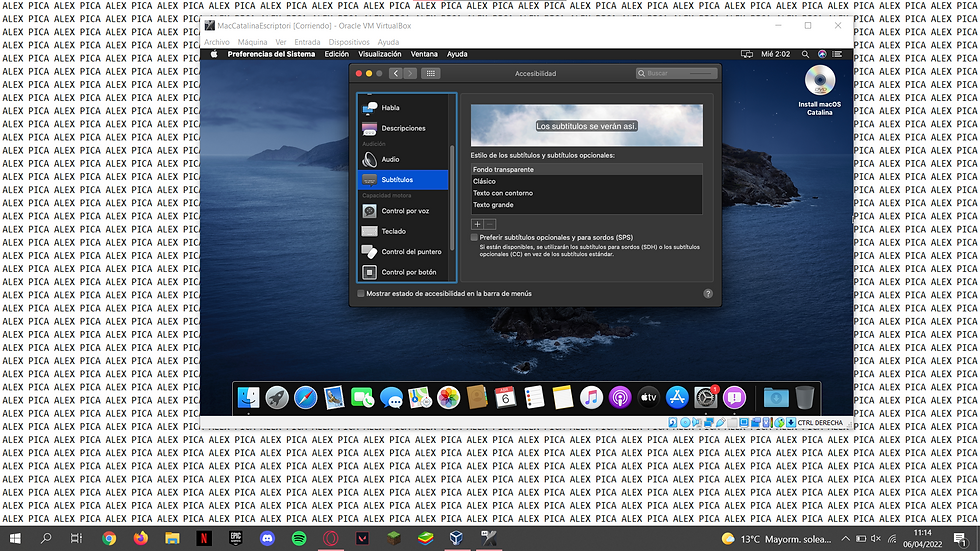Image resolution: width=980 pixels, height=551 pixels.
Task: Open VirtualBox Dispositivos menu
Action: point(349,42)
